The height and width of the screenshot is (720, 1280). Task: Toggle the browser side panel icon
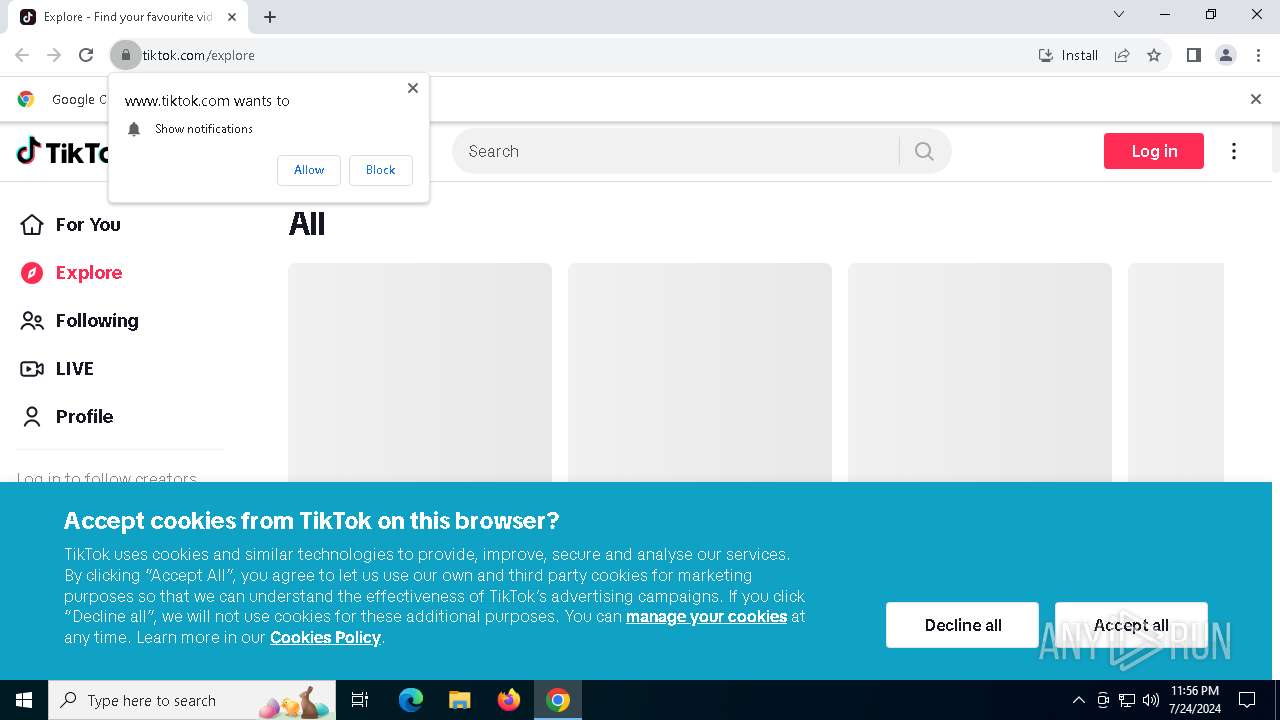[x=1193, y=55]
